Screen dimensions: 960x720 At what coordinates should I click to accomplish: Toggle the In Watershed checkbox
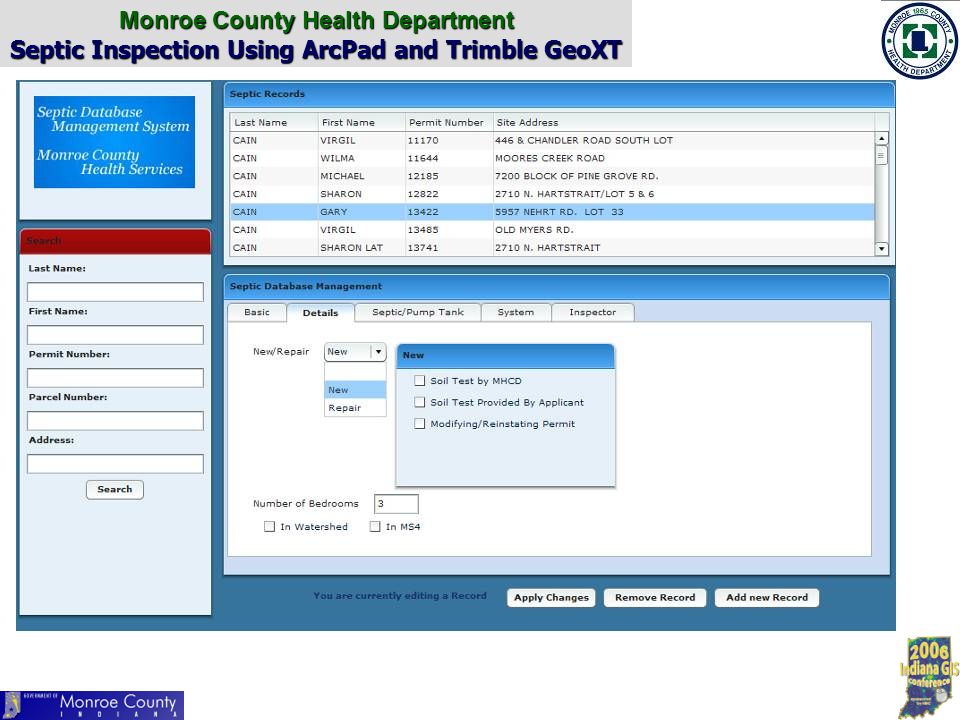point(269,527)
